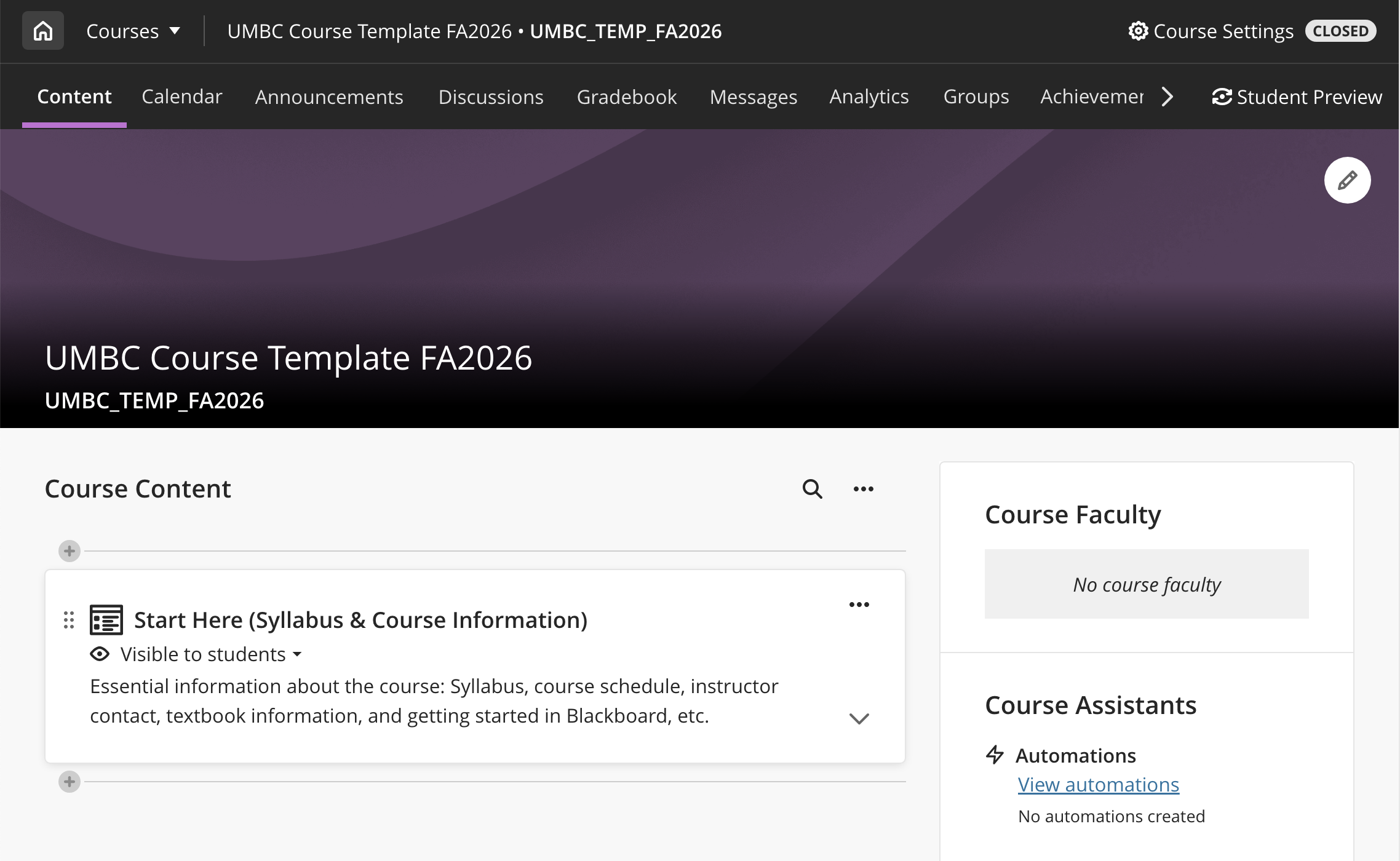Expand the Start Here module with the chevron

859,718
